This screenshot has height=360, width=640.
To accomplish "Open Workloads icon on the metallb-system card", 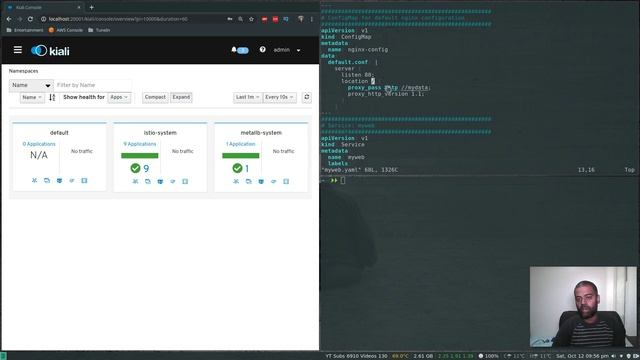I will pyautogui.click(x=261, y=181).
